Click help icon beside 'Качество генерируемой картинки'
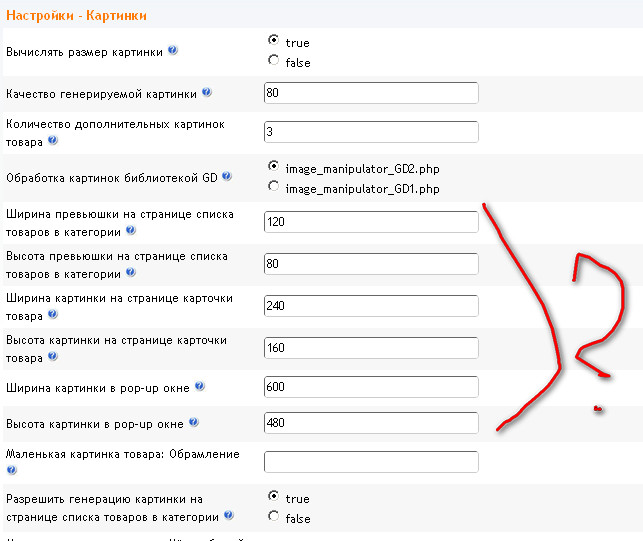Image resolution: width=643 pixels, height=541 pixels. (207, 93)
